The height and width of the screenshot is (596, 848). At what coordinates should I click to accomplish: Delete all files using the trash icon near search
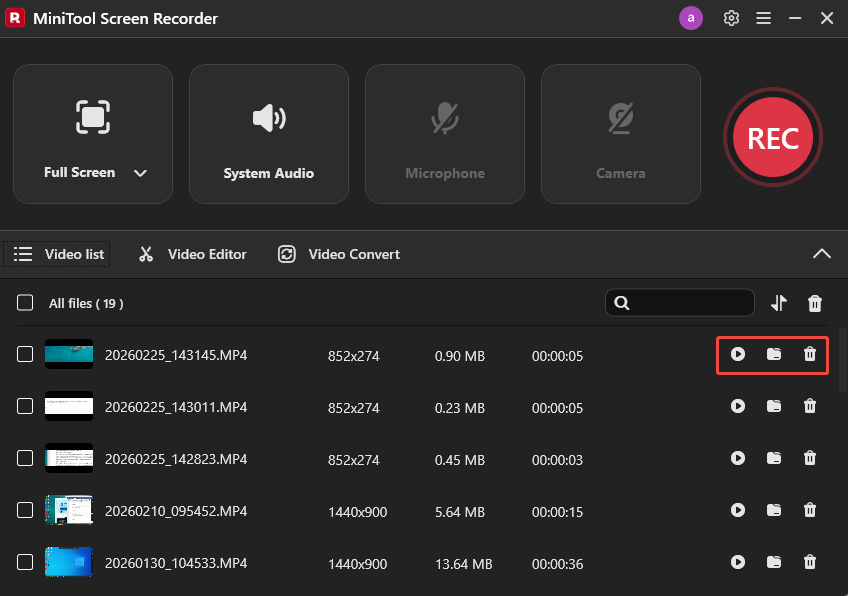[x=814, y=302]
